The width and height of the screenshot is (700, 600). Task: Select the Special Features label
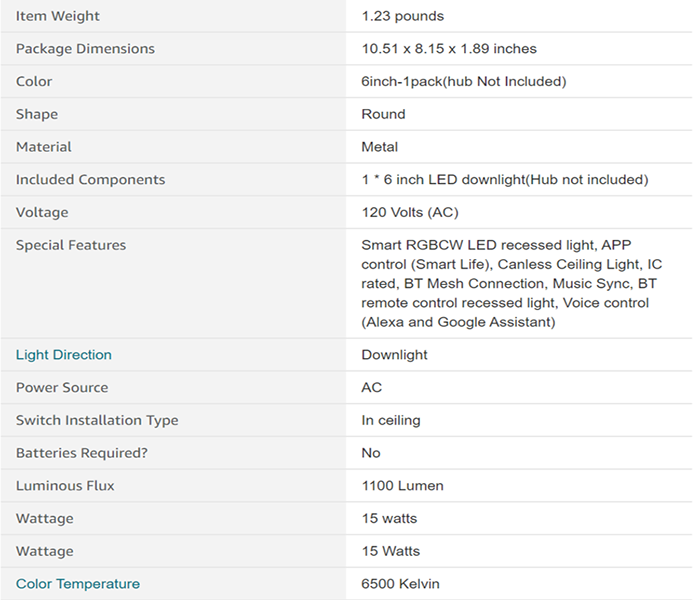click(71, 245)
